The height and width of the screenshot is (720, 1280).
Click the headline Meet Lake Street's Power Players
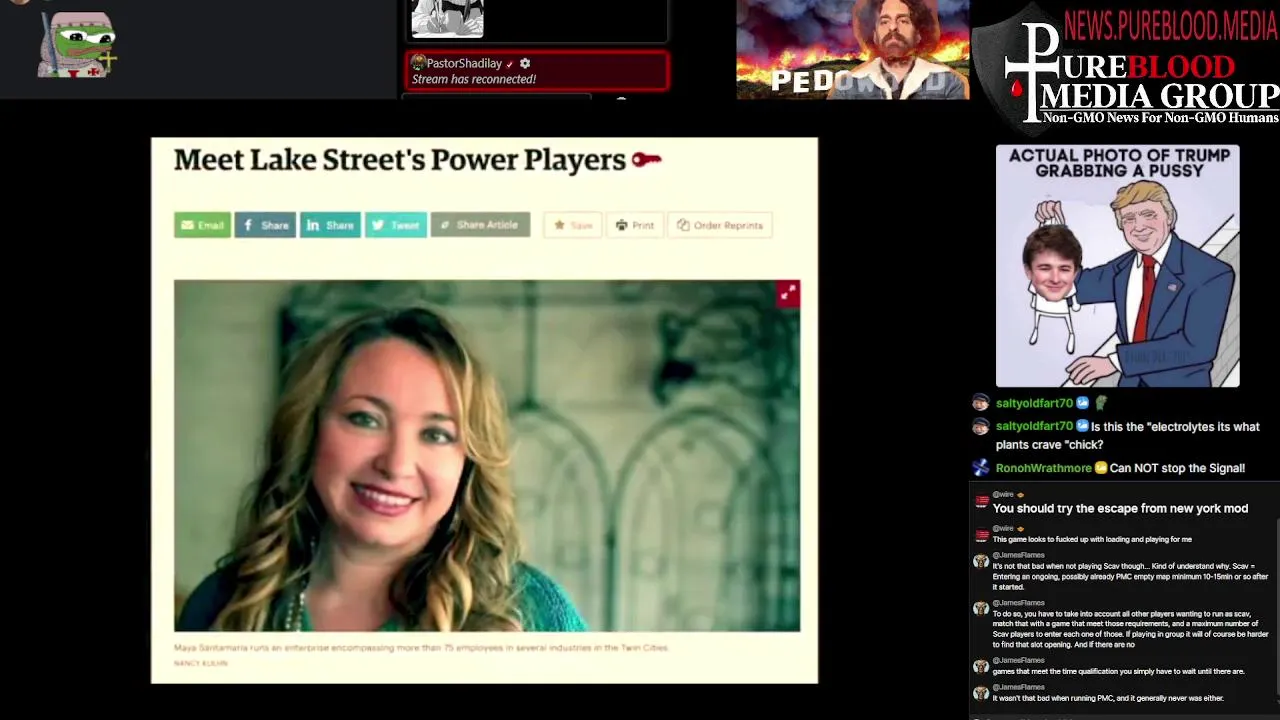[x=400, y=159]
